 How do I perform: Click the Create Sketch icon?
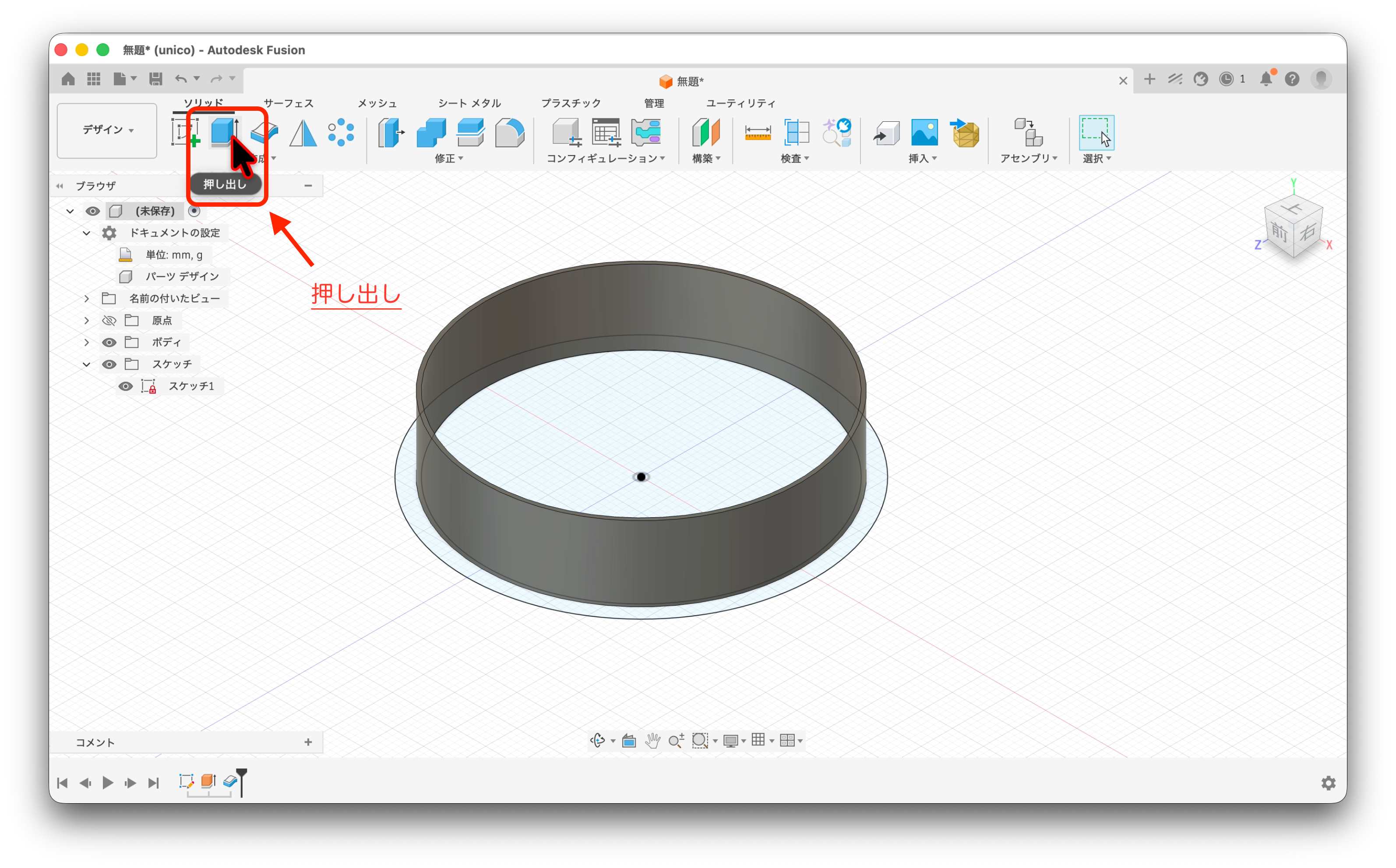185,133
